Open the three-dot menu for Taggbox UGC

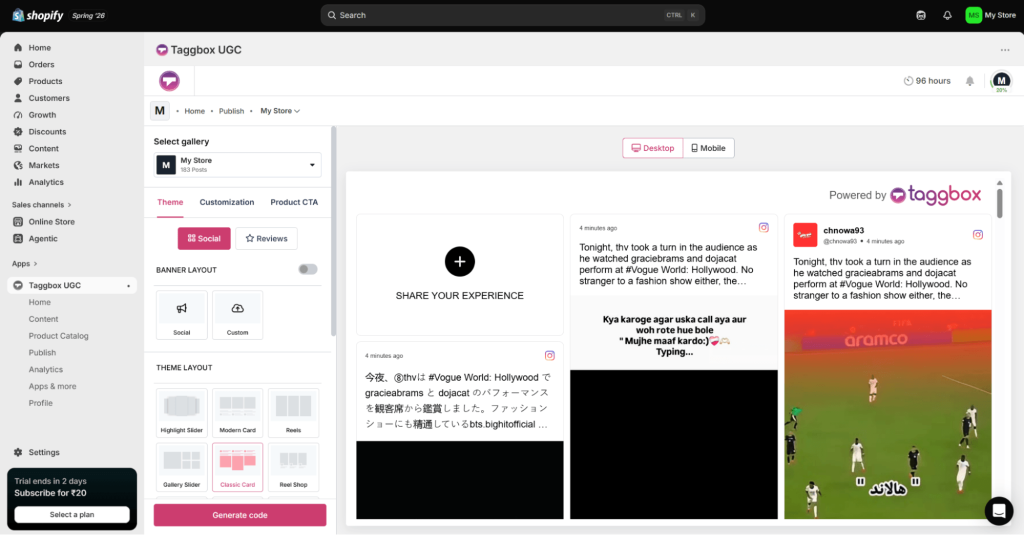[1004, 50]
